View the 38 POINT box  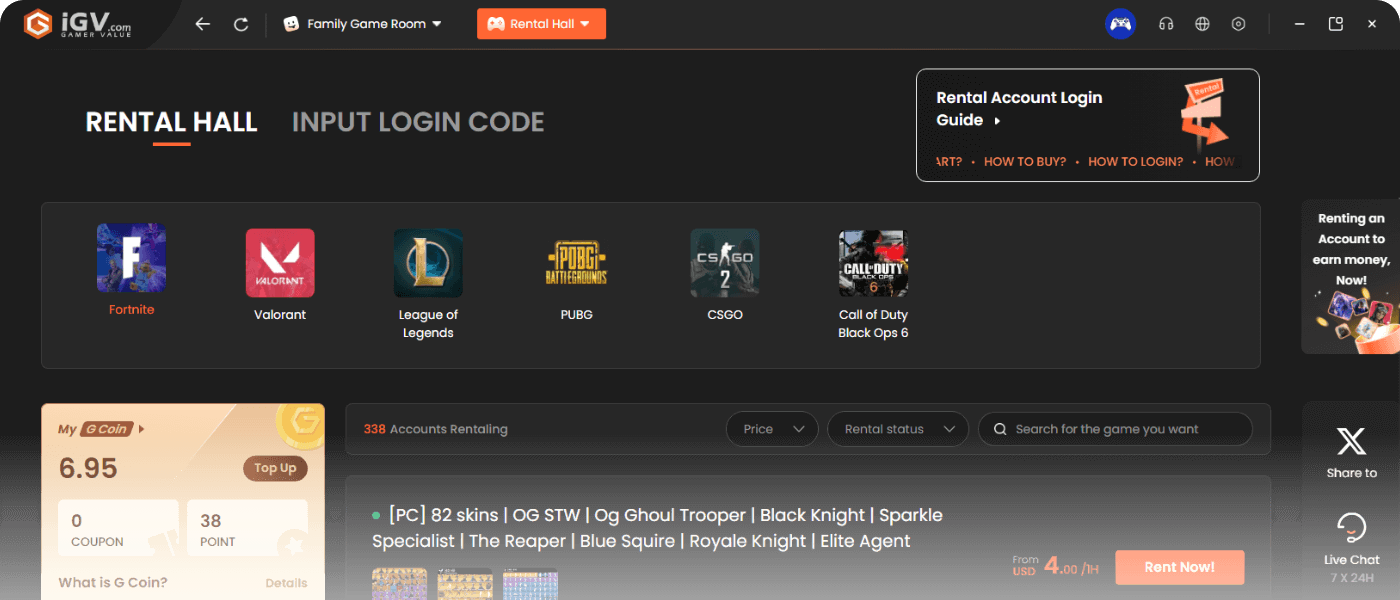pos(247,530)
